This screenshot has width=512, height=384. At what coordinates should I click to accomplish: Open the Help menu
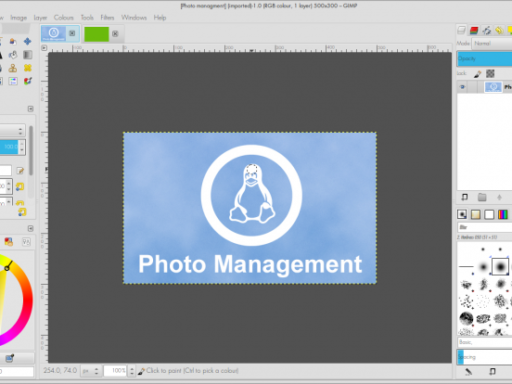160,18
